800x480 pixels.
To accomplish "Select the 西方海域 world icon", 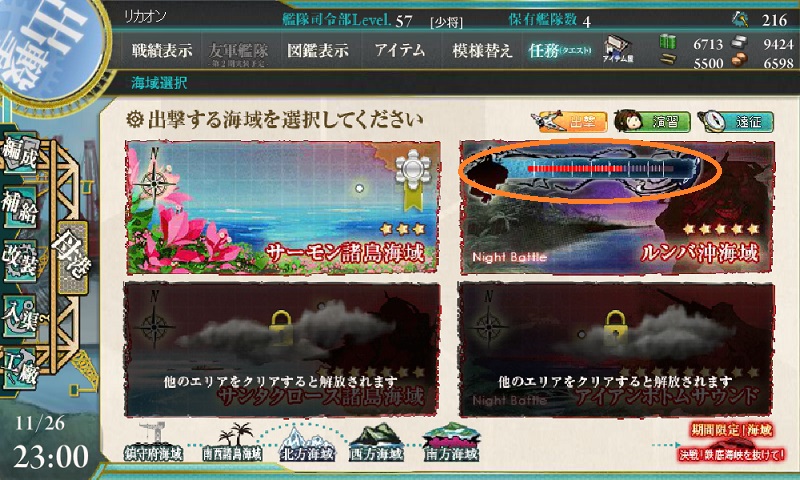I will (377, 443).
